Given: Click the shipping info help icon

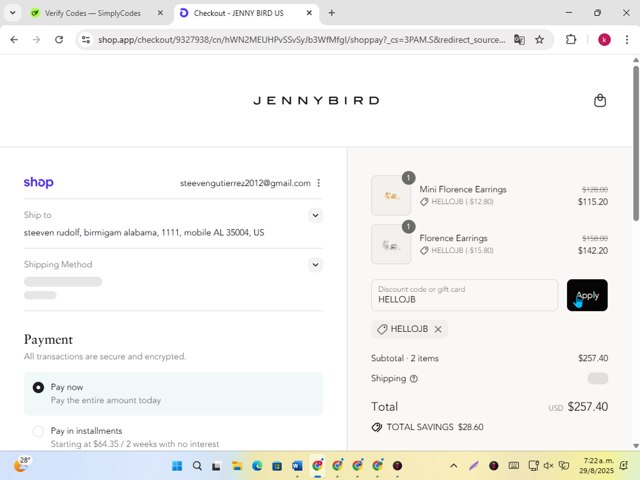Looking at the screenshot, I should point(413,379).
